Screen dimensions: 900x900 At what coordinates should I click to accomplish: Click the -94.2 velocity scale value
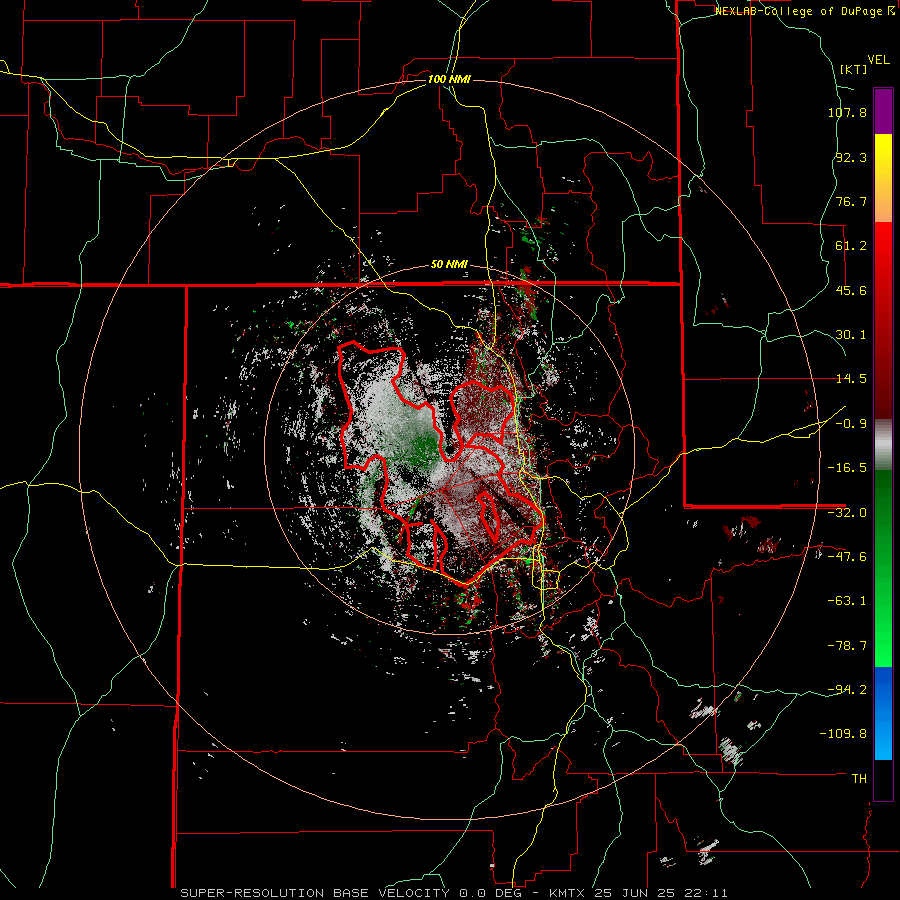[847, 690]
